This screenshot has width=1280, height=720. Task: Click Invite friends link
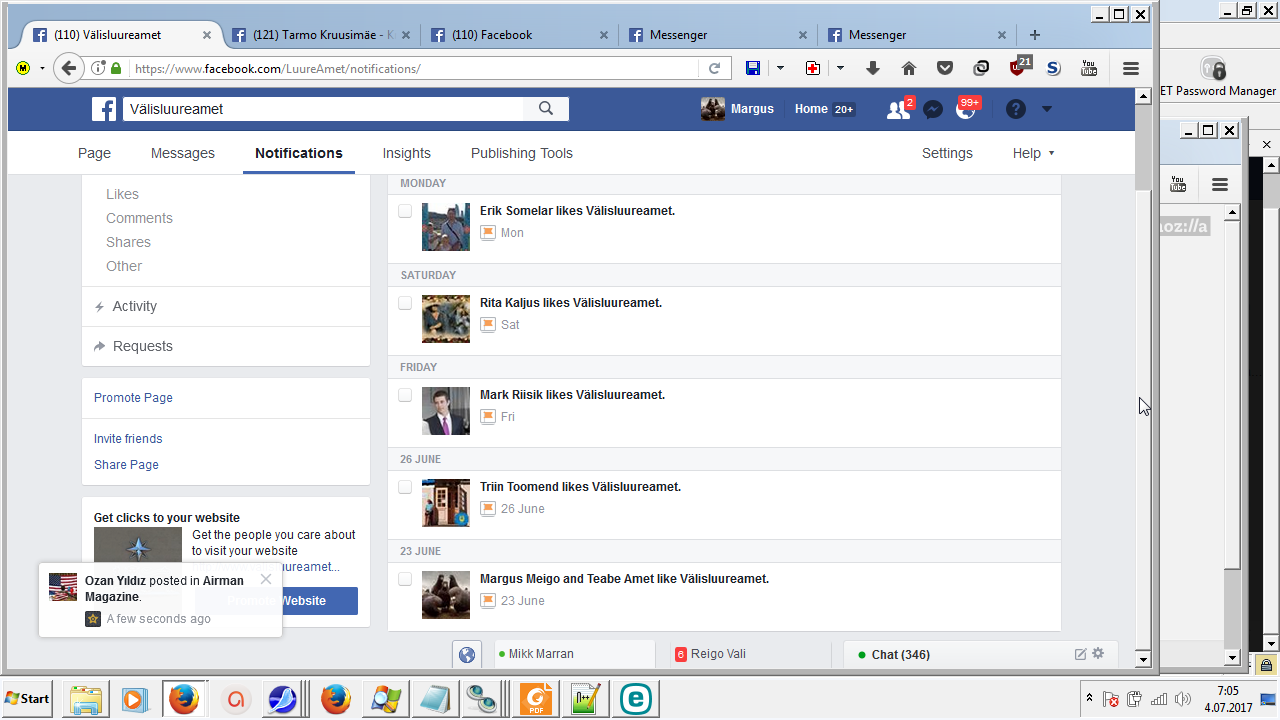pos(128,439)
